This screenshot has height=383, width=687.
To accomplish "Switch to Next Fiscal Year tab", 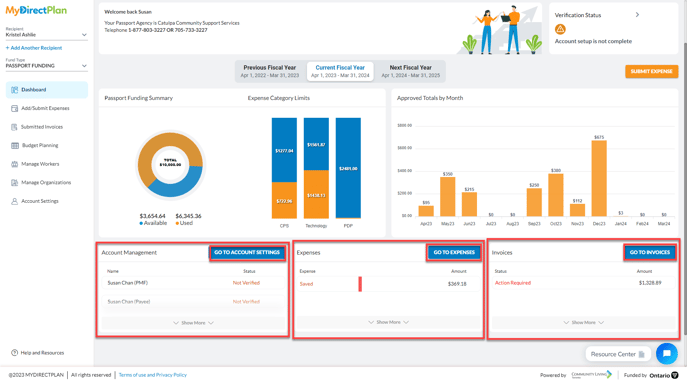I will point(411,71).
